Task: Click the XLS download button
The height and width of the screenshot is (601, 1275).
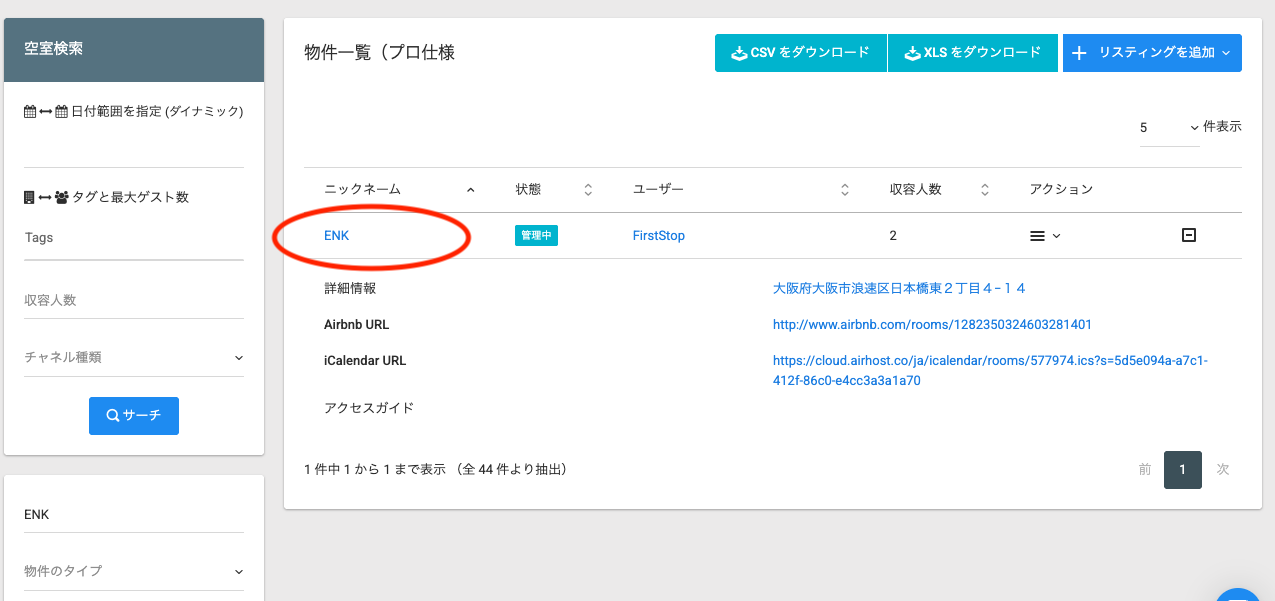Action: 972,53
